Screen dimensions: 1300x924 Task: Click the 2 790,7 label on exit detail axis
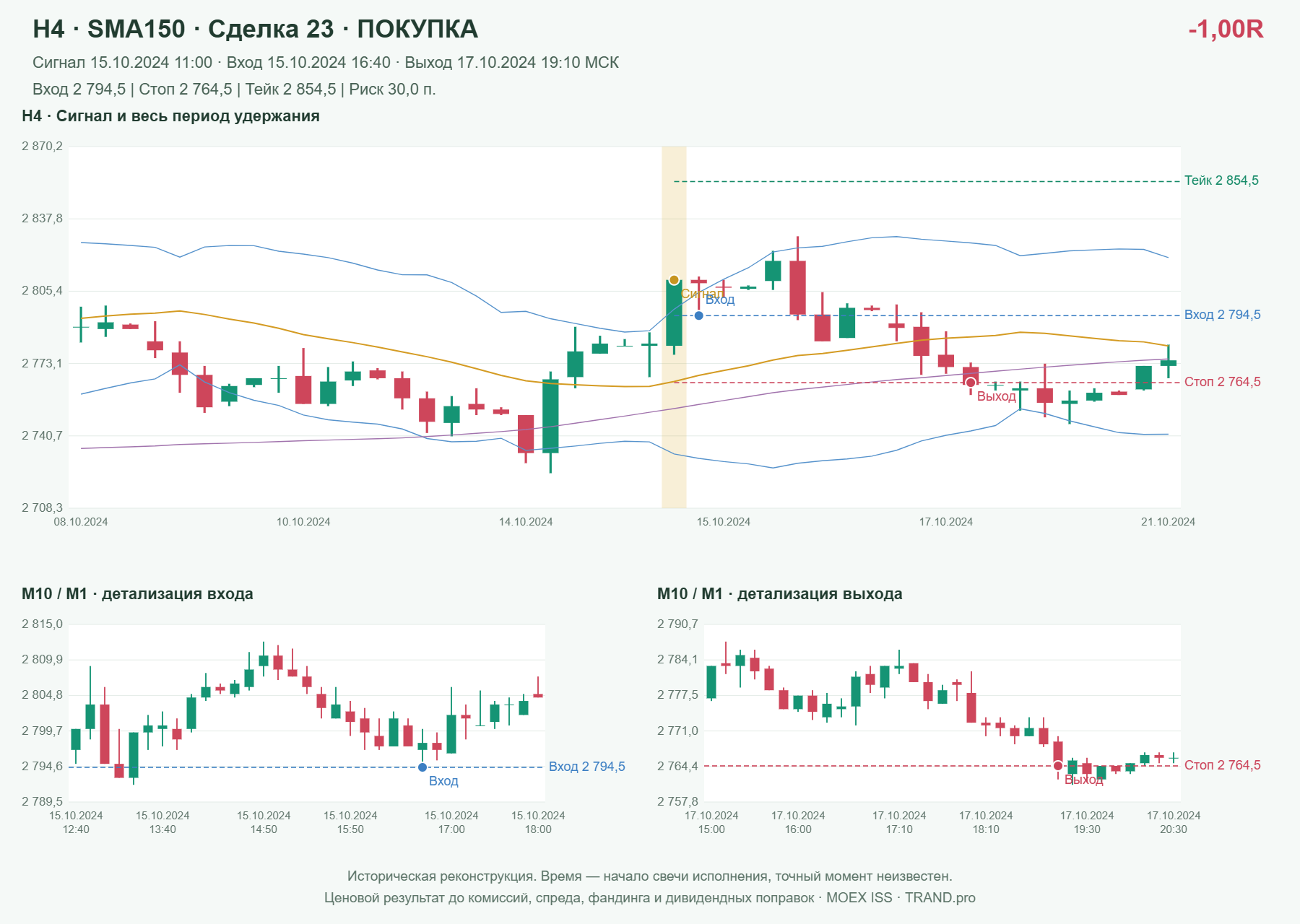677,624
